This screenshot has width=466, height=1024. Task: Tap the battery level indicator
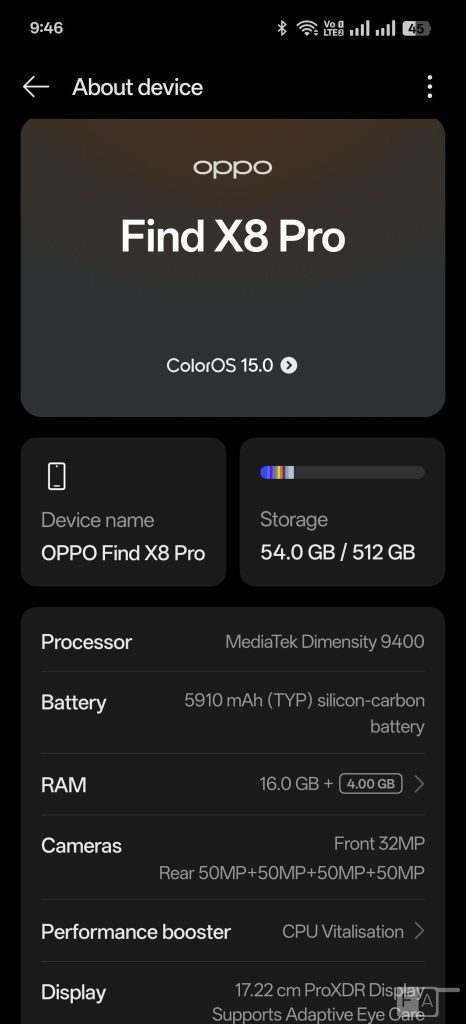click(416, 28)
